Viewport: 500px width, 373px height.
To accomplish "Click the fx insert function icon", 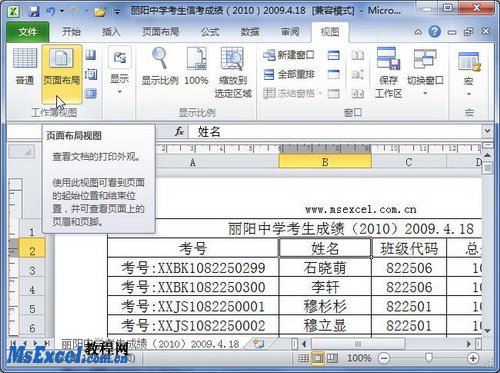I will pos(179,132).
